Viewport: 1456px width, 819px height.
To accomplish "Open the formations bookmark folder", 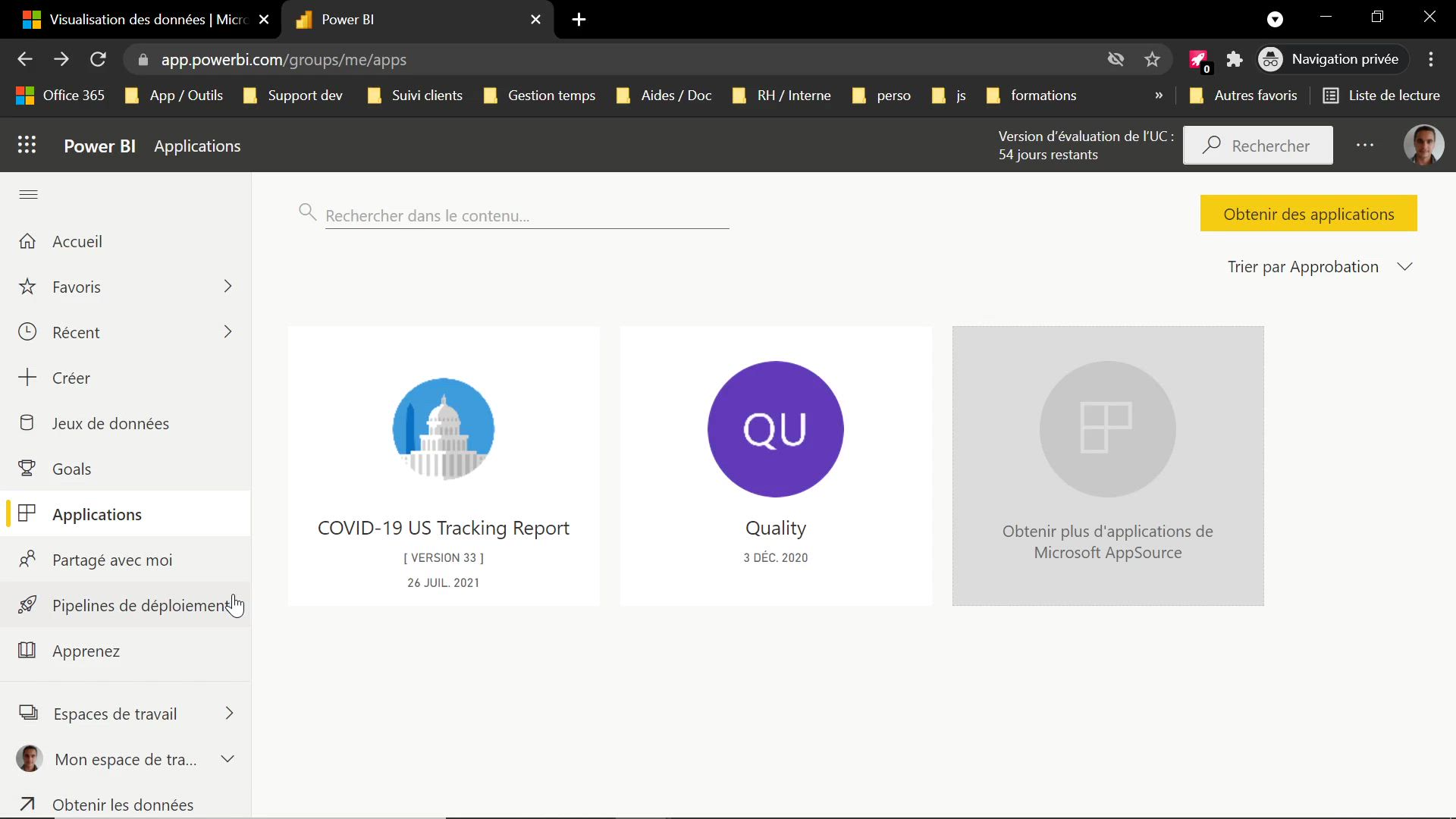I will pos(1032,96).
